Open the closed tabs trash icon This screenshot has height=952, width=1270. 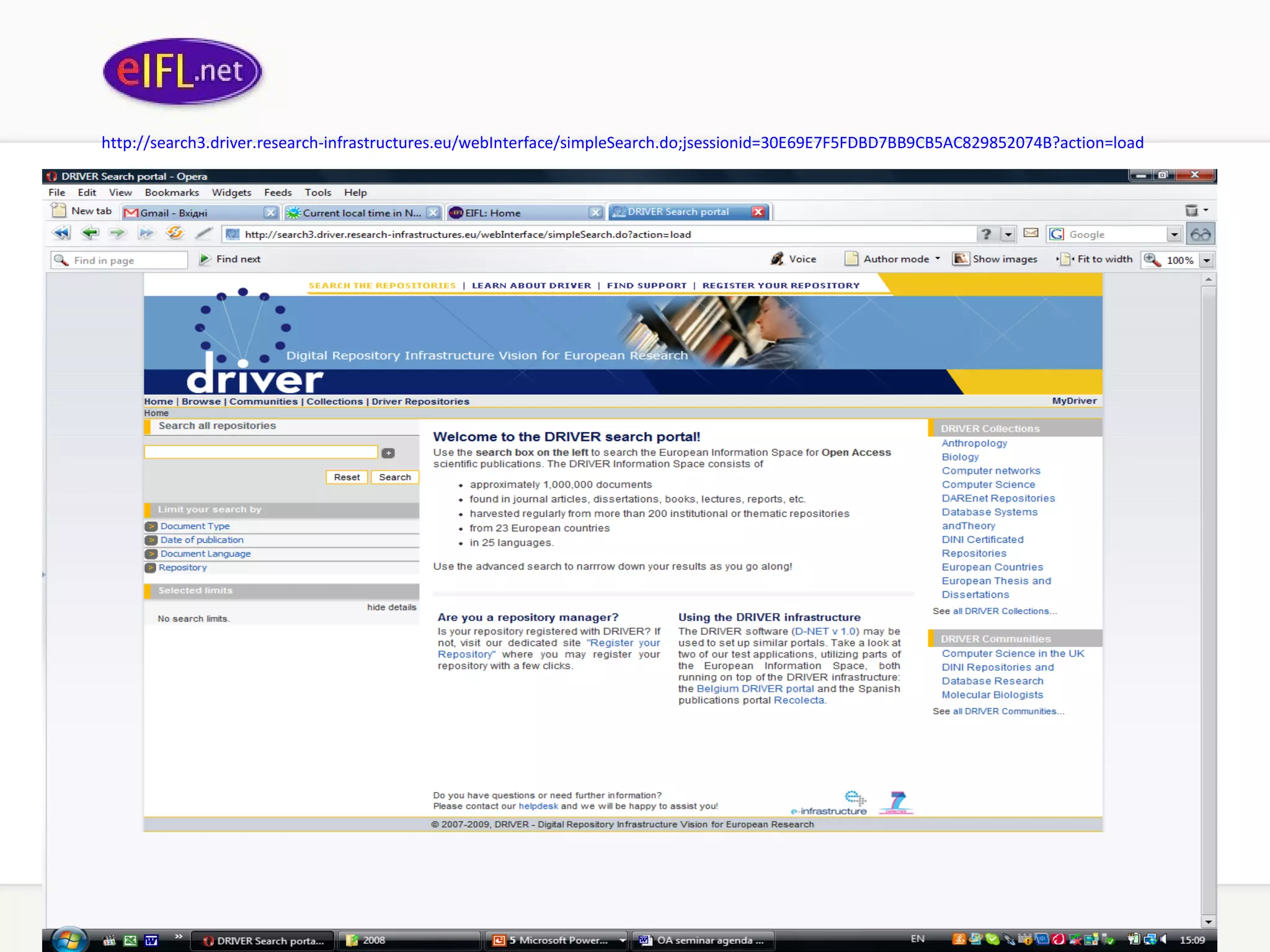point(1191,211)
